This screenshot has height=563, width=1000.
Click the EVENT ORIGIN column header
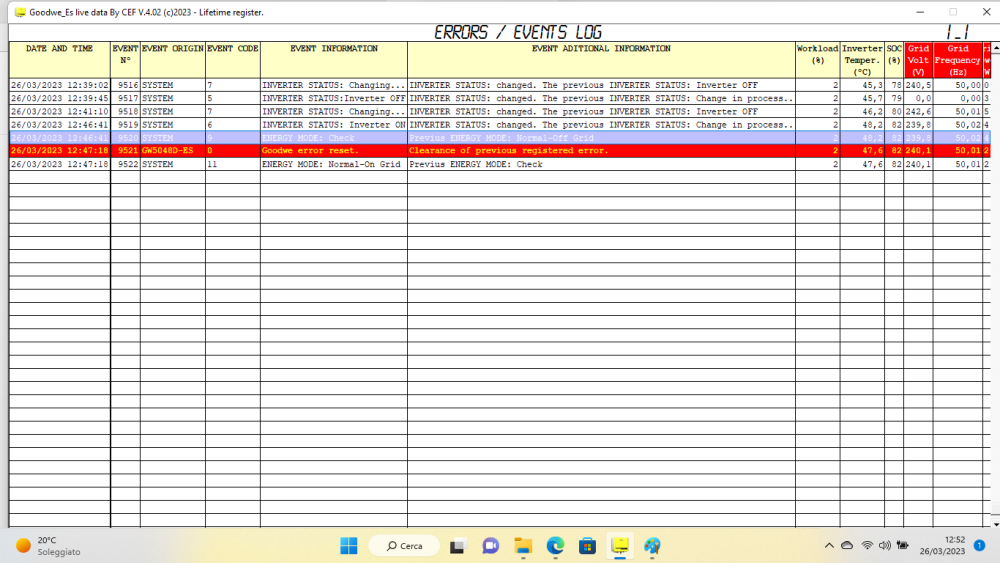[173, 60]
